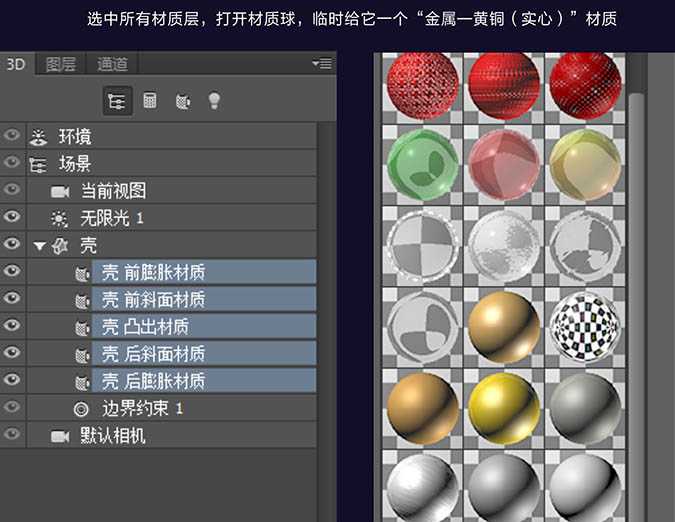Toggle visibility of 默认相机
Image resolution: width=675 pixels, height=522 pixels.
click(x=12, y=433)
